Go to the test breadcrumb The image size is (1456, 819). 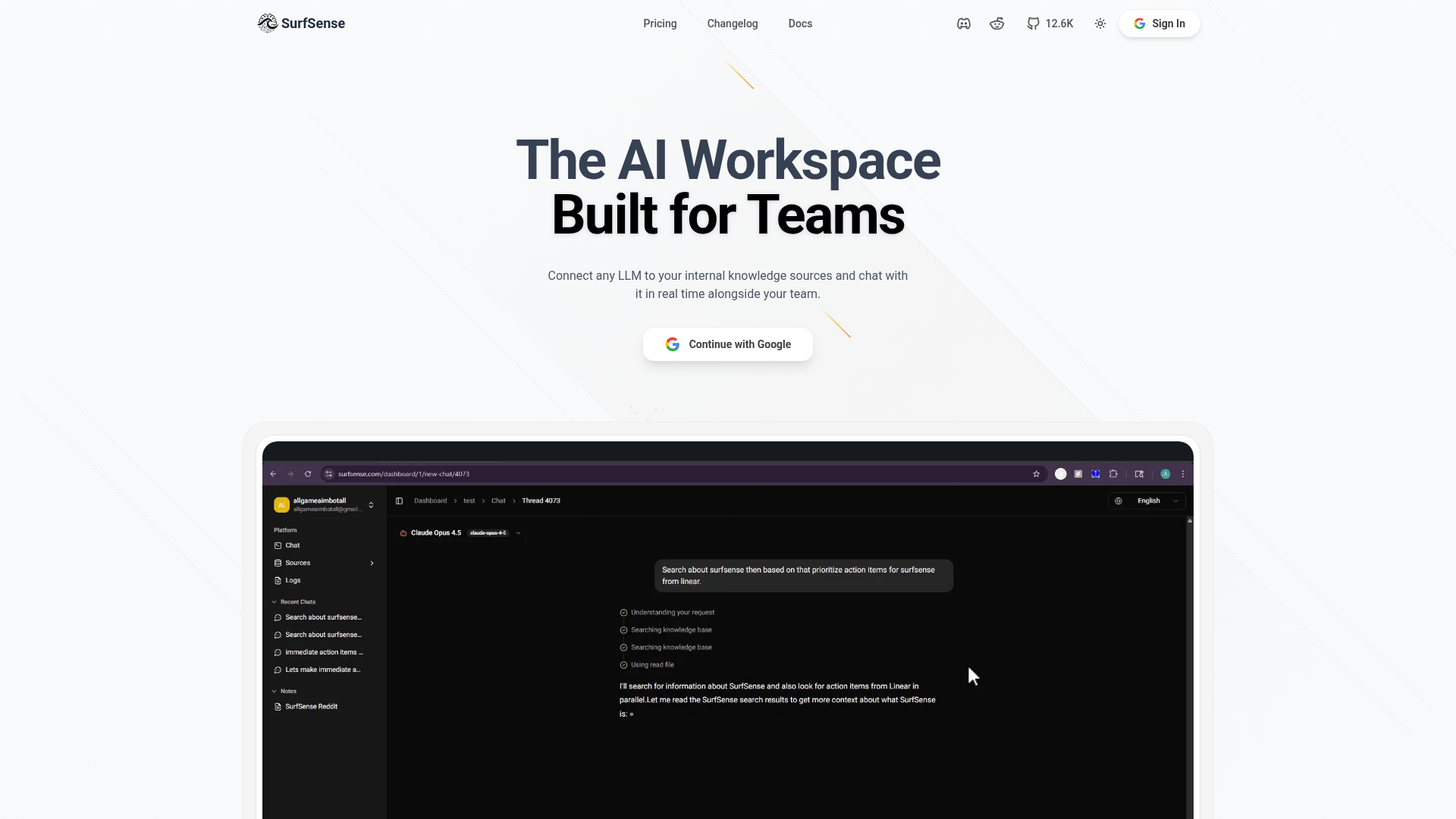(x=469, y=500)
